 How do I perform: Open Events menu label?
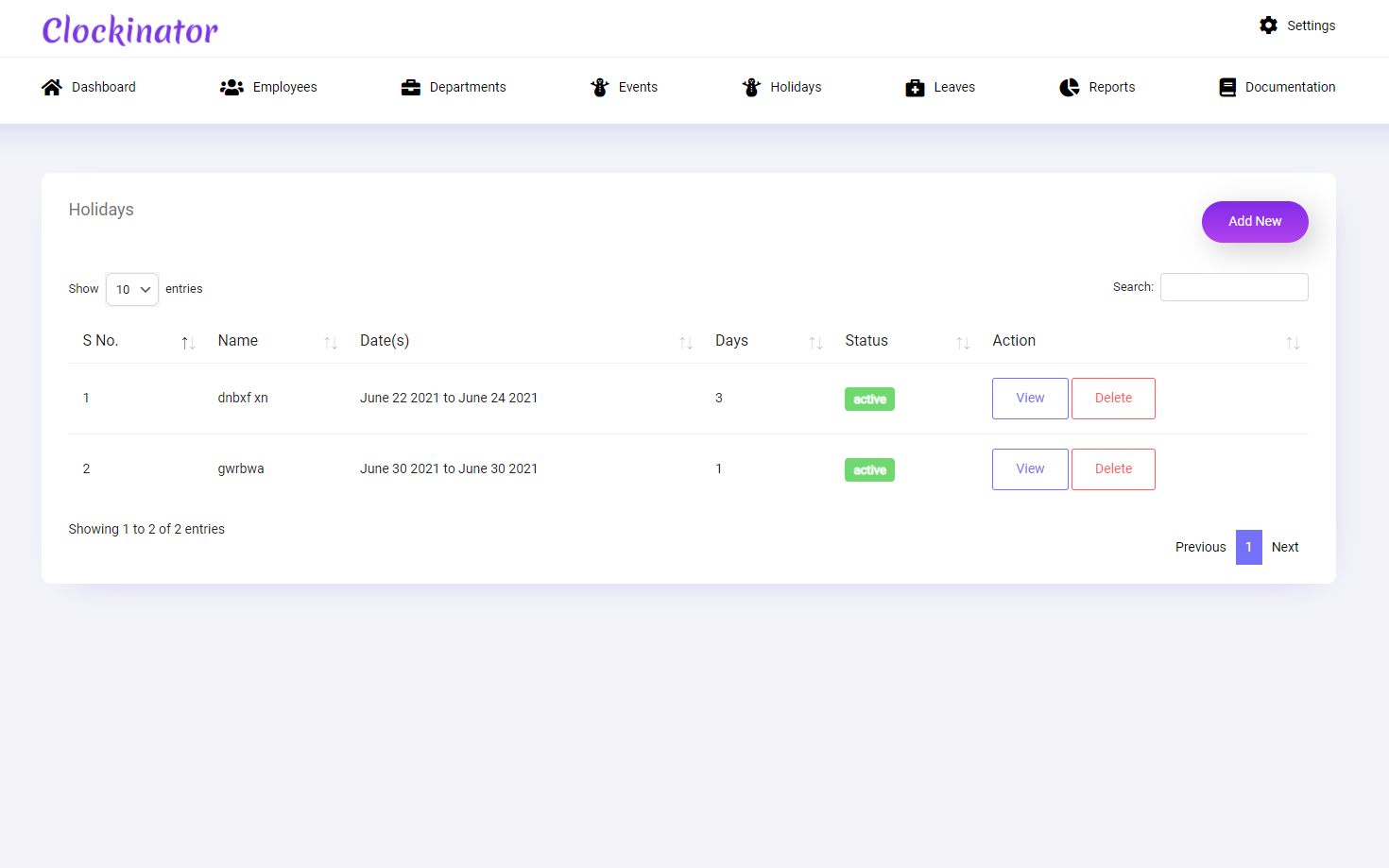click(x=638, y=87)
